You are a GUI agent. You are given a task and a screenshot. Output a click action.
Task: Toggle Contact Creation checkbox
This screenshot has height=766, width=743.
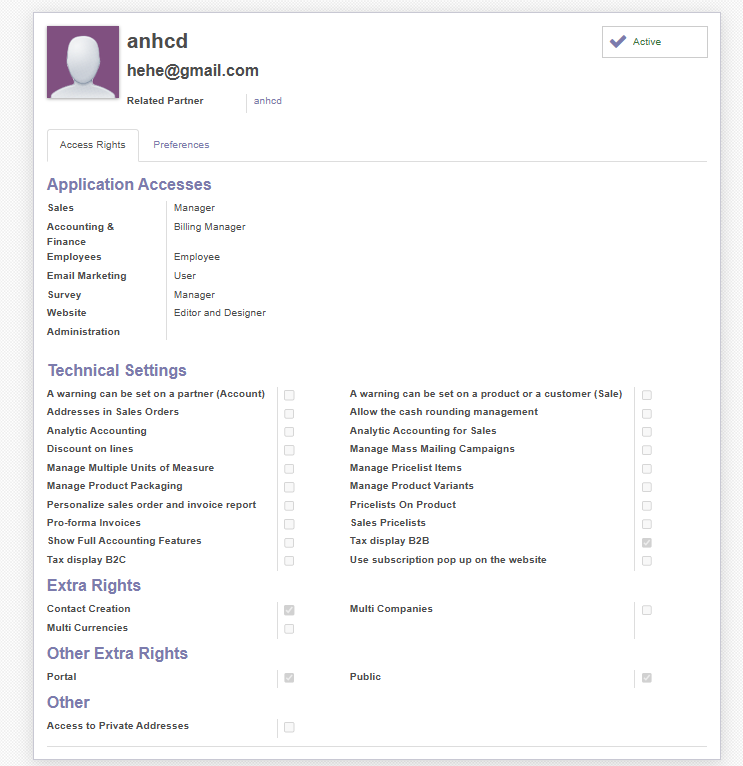(289, 609)
